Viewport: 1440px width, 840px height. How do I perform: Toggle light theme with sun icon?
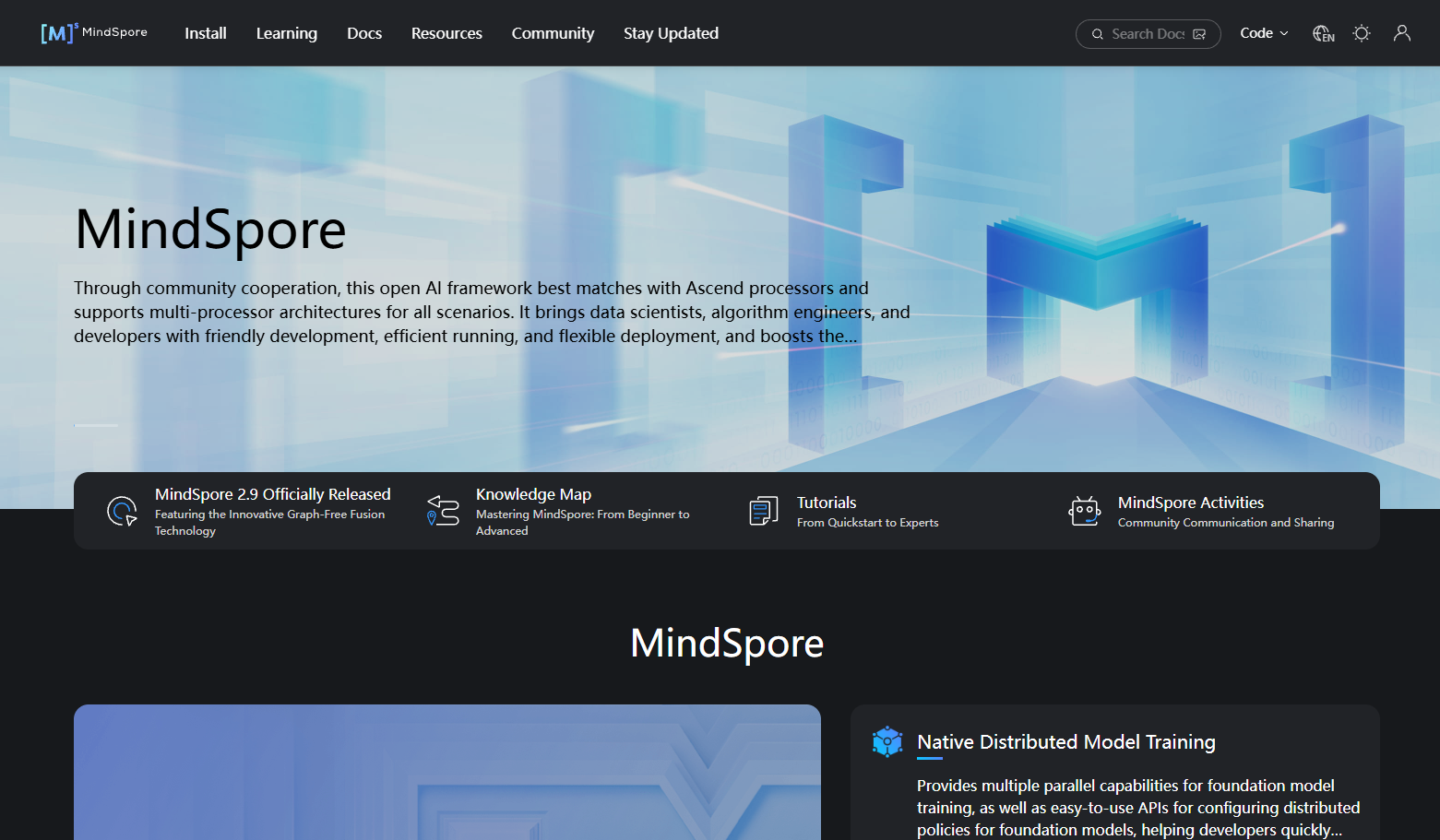tap(1362, 33)
